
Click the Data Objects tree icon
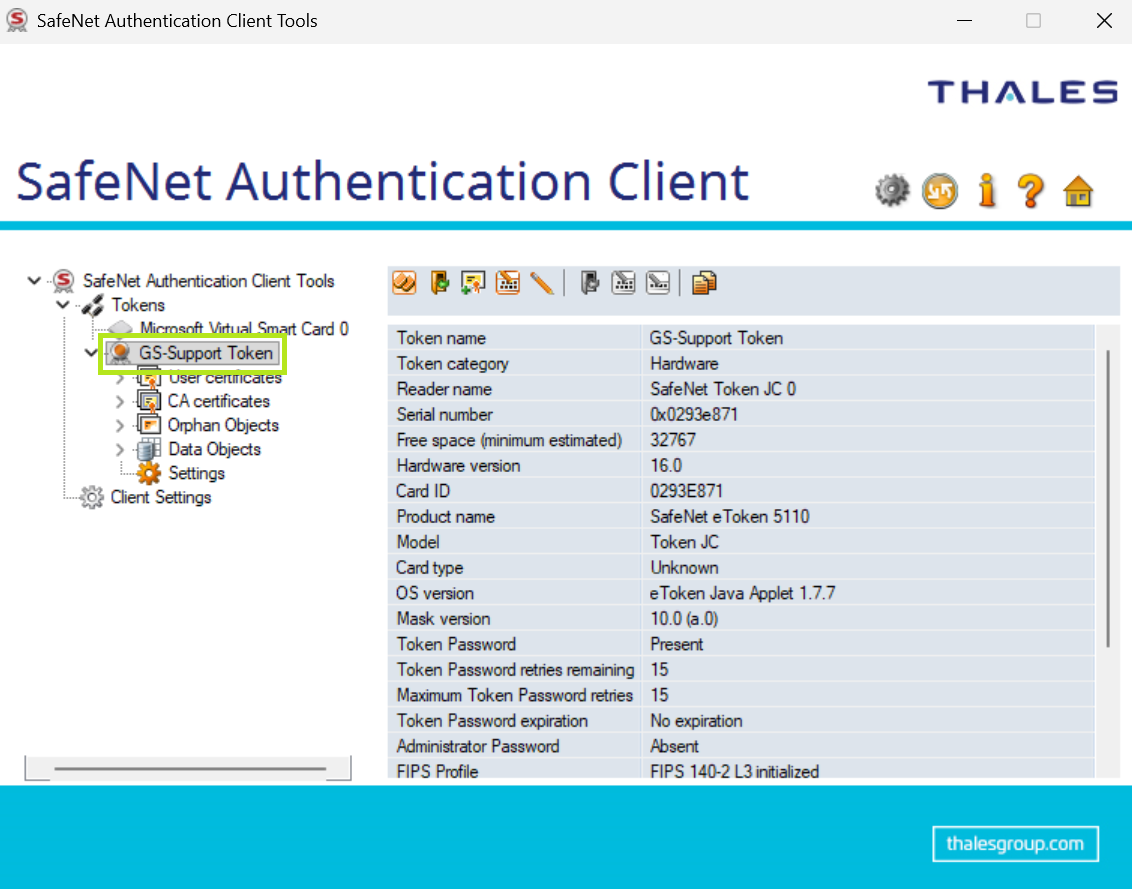point(149,449)
